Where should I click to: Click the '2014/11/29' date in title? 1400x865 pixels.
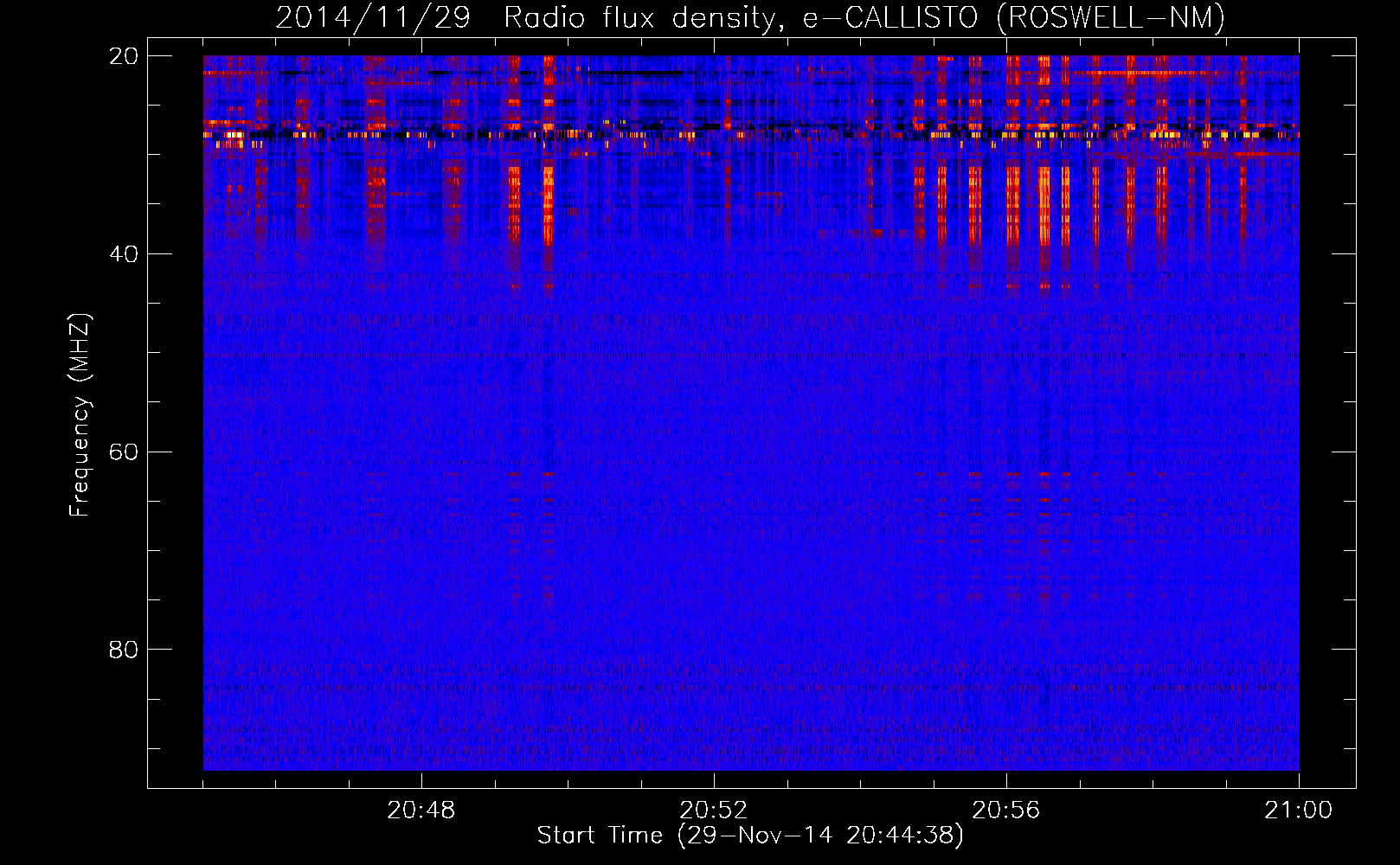(373, 17)
